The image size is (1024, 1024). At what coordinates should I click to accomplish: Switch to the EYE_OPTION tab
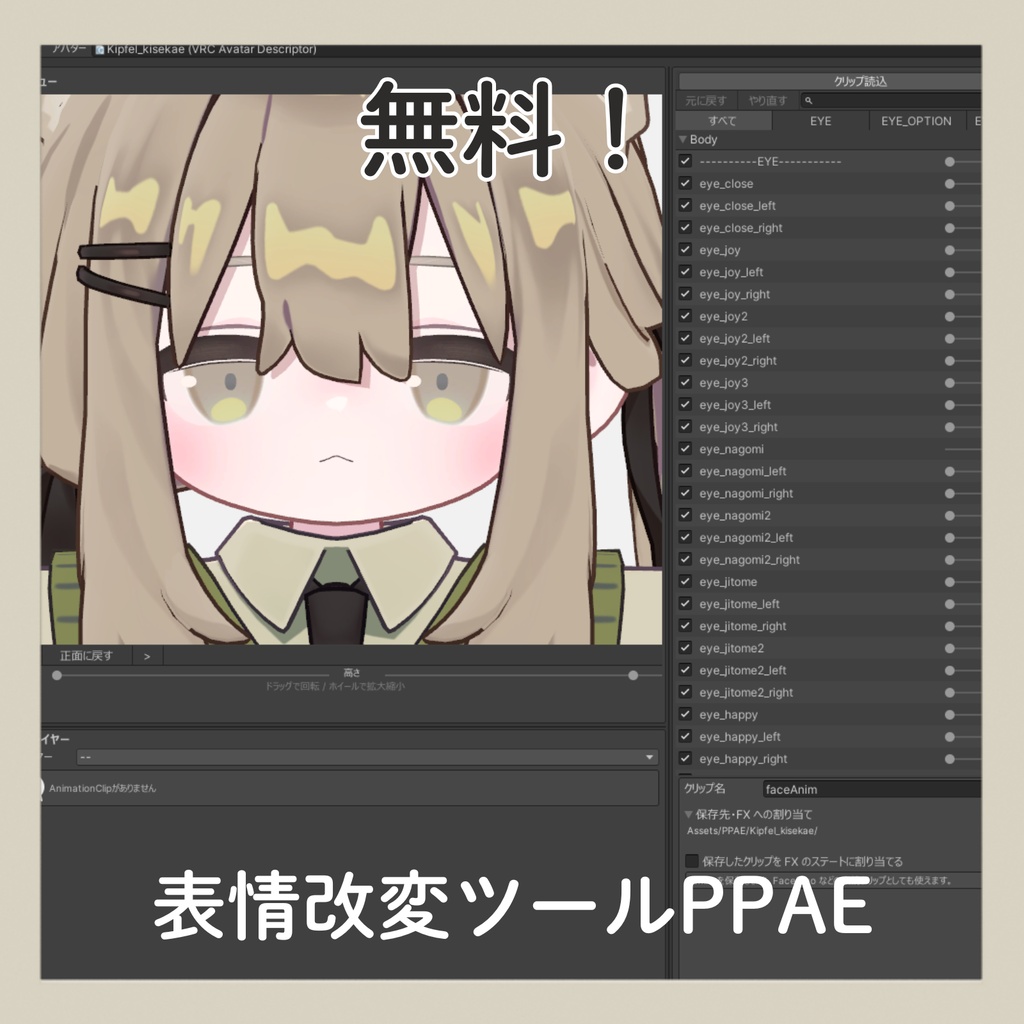pyautogui.click(x=916, y=121)
